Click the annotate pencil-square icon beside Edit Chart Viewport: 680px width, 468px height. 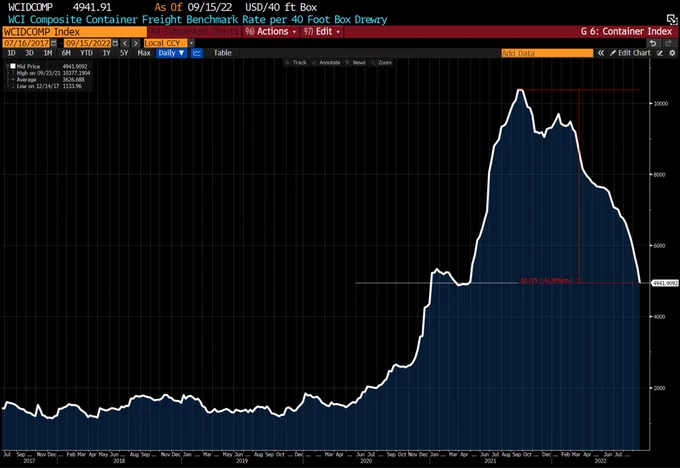pyautogui.click(x=660, y=53)
